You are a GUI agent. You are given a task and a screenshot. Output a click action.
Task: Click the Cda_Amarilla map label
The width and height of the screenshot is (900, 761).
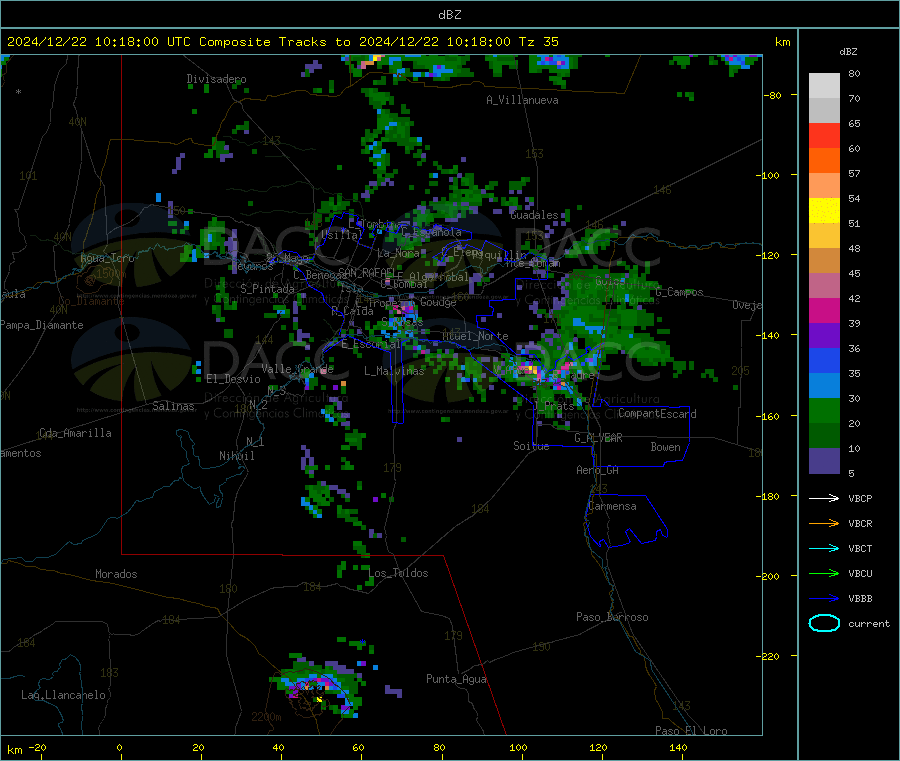click(x=75, y=433)
